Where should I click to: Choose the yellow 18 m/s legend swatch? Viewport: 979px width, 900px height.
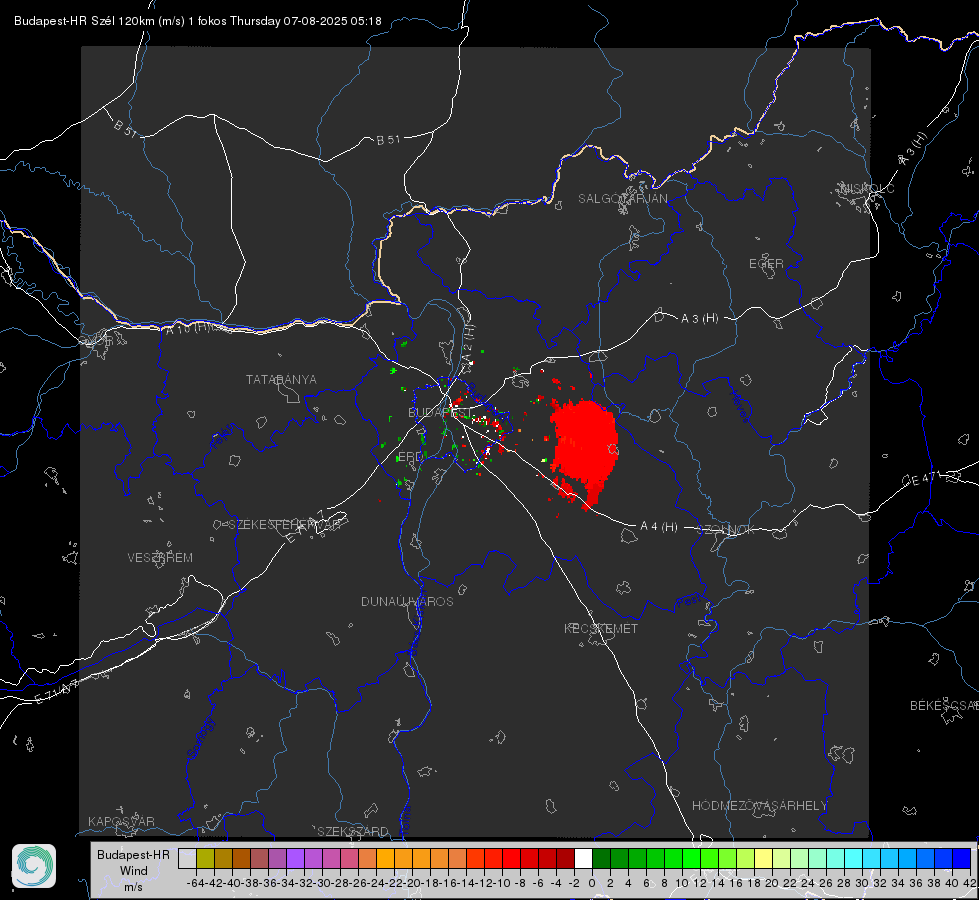763,858
